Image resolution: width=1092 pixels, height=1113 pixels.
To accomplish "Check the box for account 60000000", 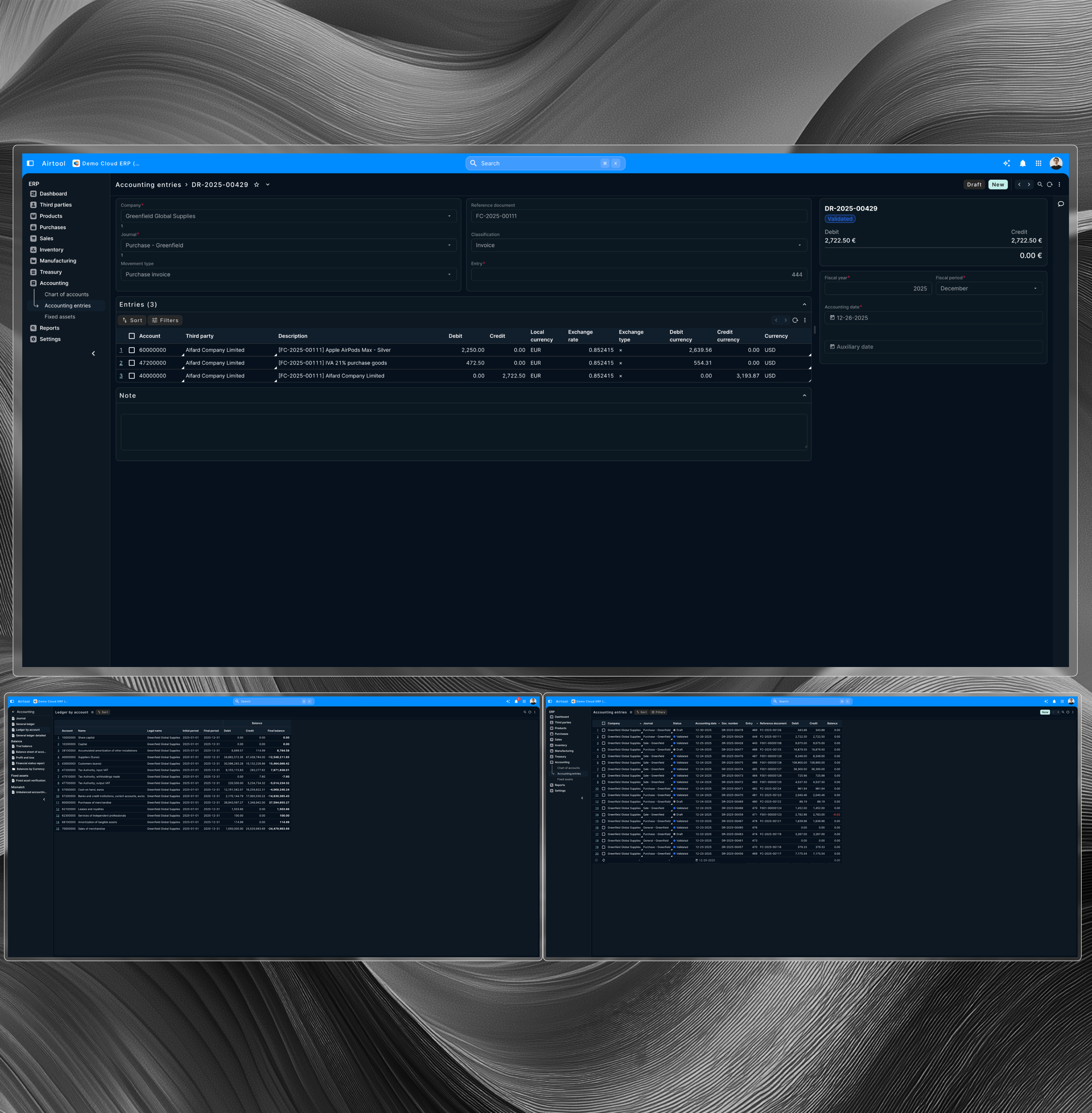I will point(132,350).
